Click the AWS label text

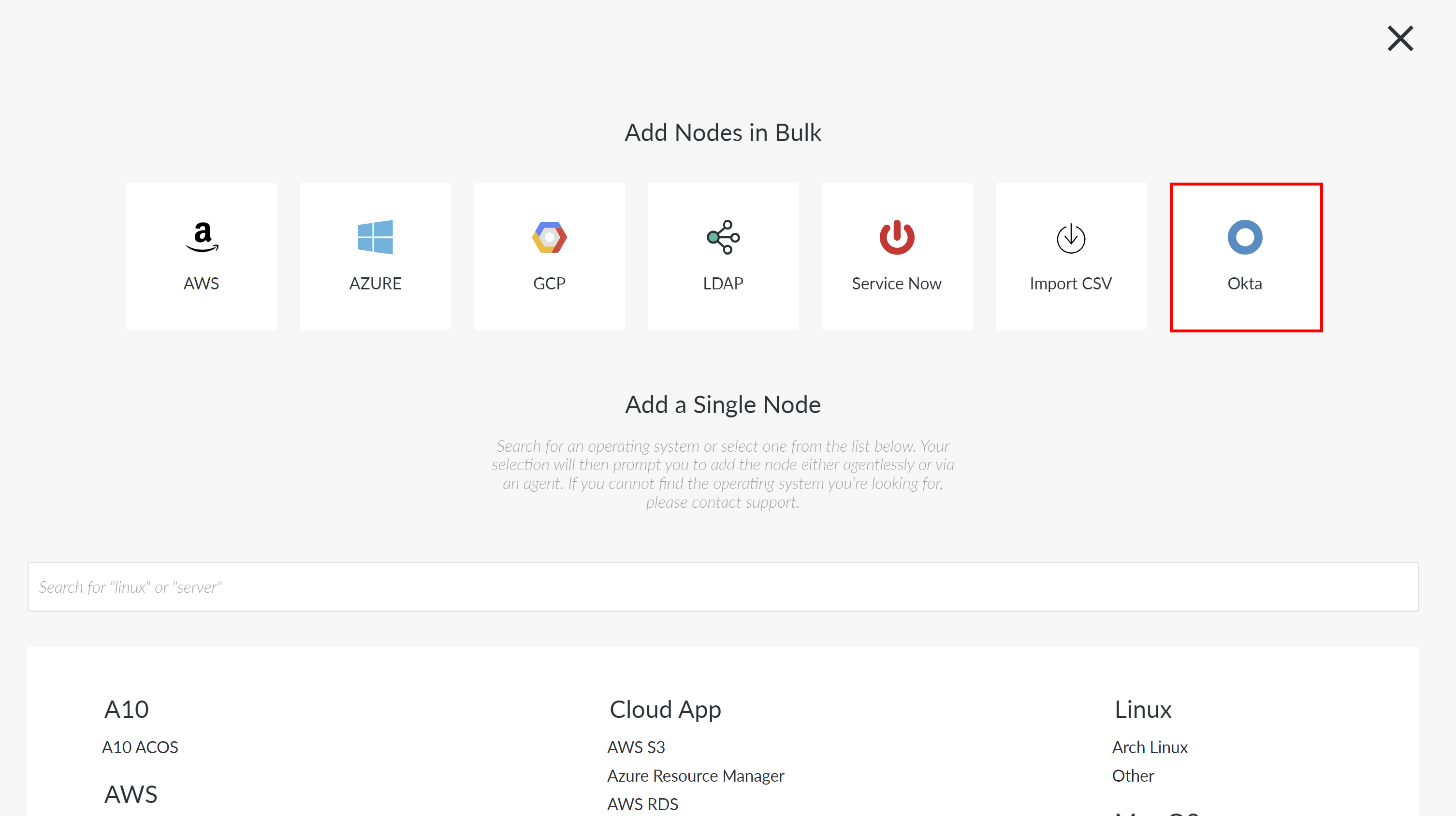201,283
